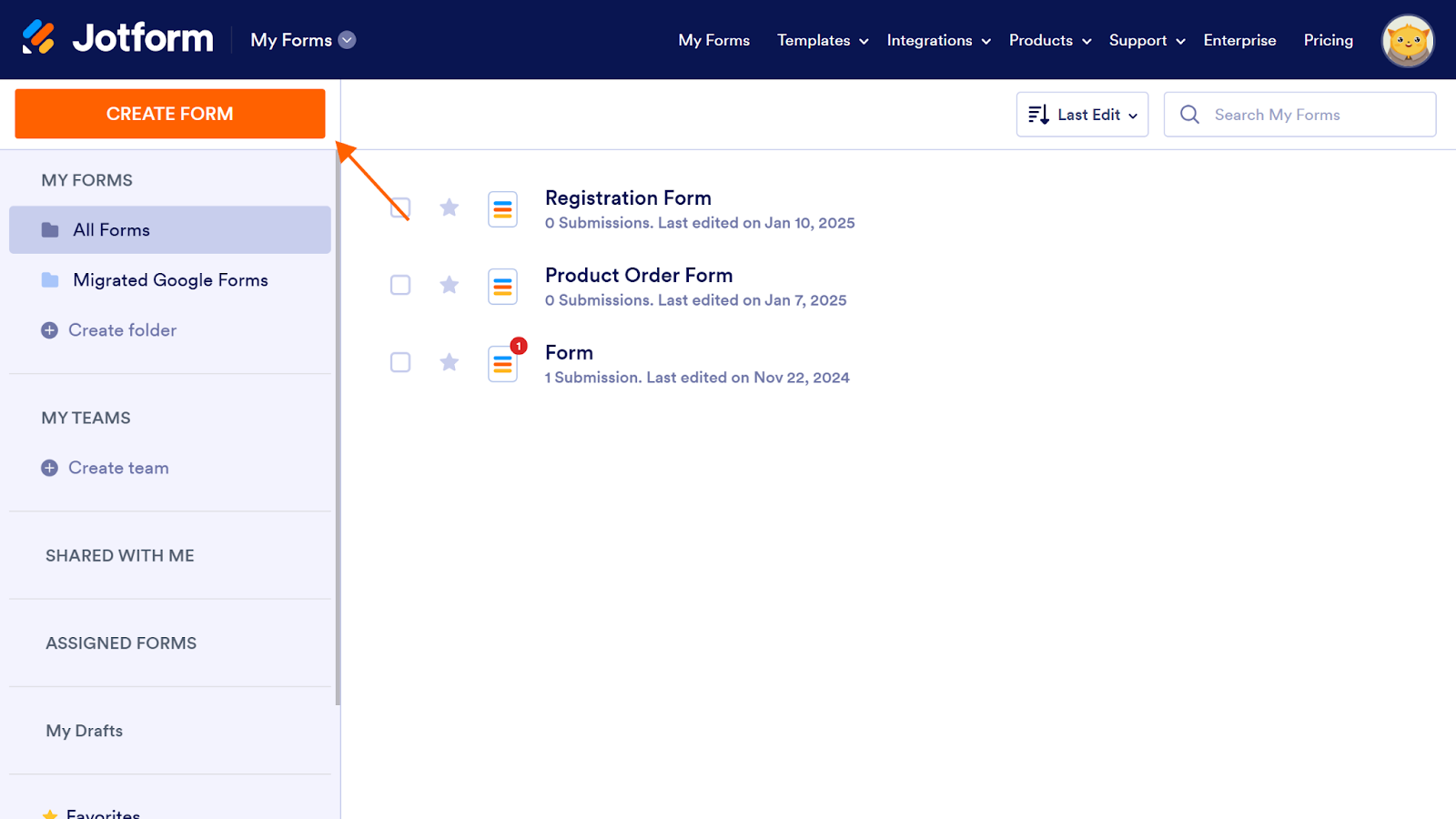
Task: Tick the Registration Form checkbox
Action: 400,207
